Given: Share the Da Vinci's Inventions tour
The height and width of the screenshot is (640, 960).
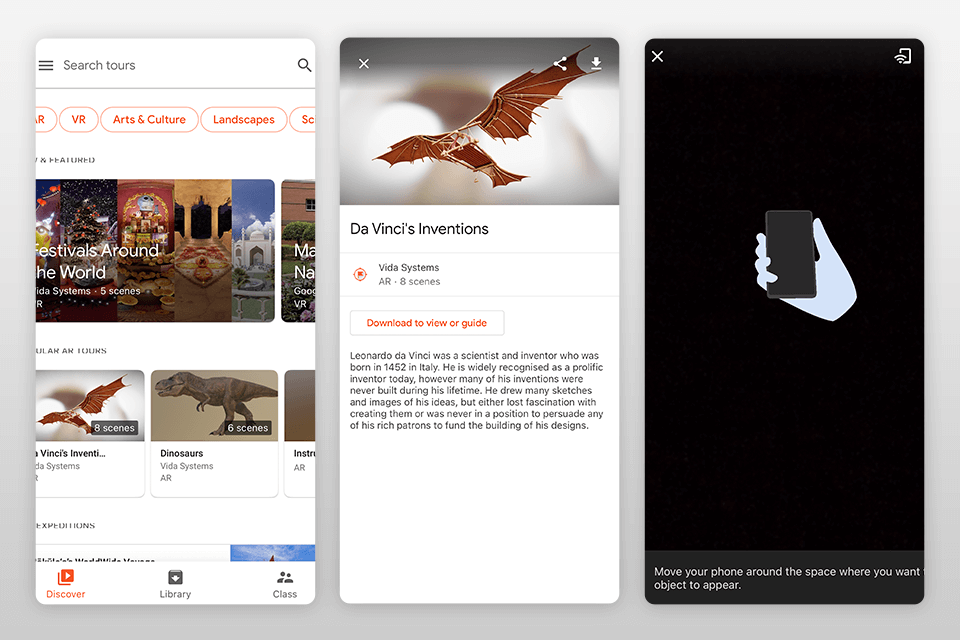Looking at the screenshot, I should click(560, 63).
